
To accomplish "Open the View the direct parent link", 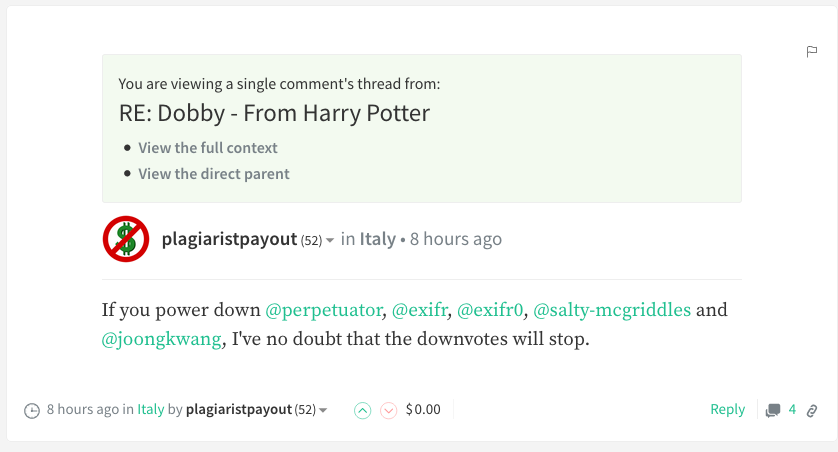I will tap(214, 174).
